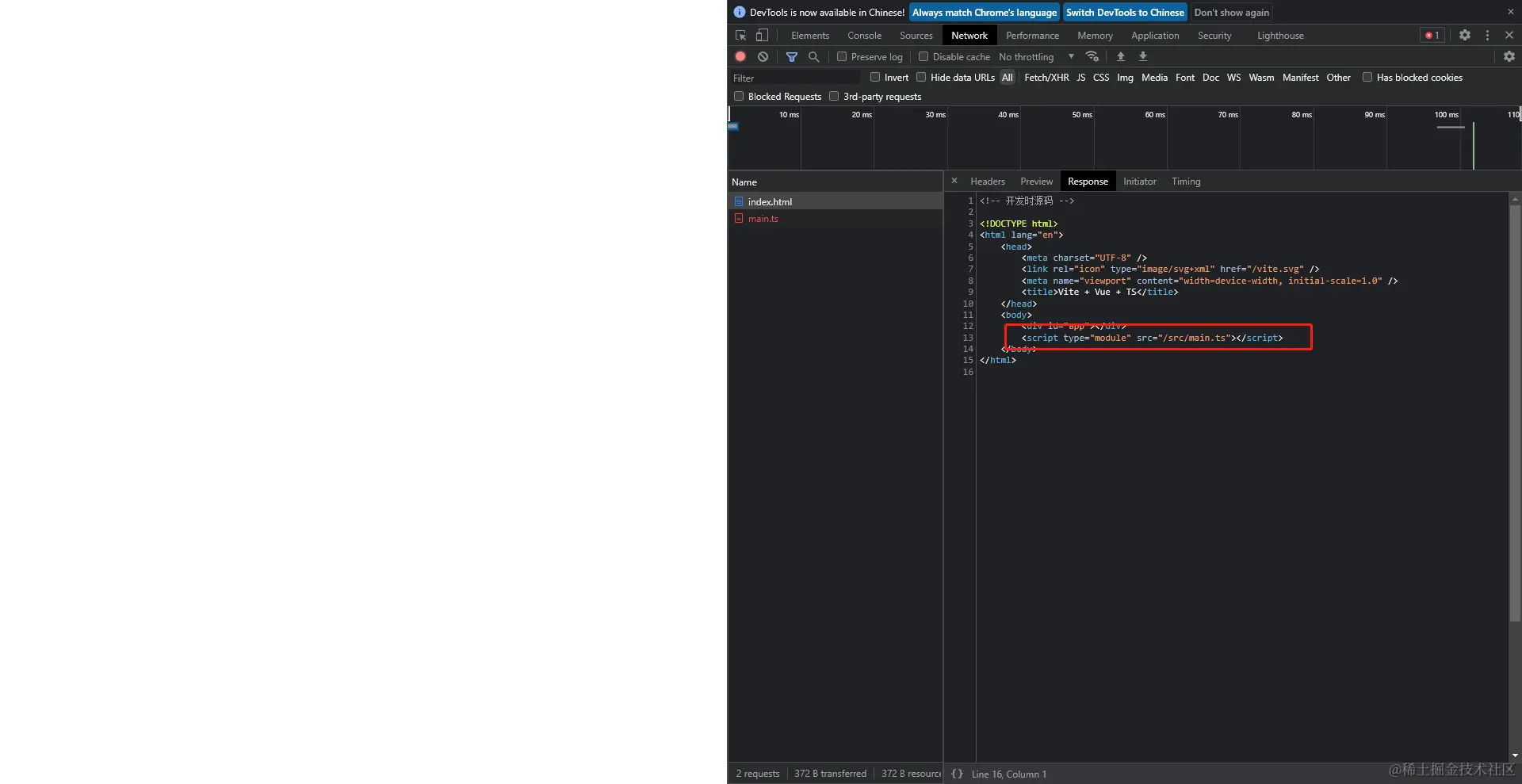Open the Application tab

[1155, 36]
